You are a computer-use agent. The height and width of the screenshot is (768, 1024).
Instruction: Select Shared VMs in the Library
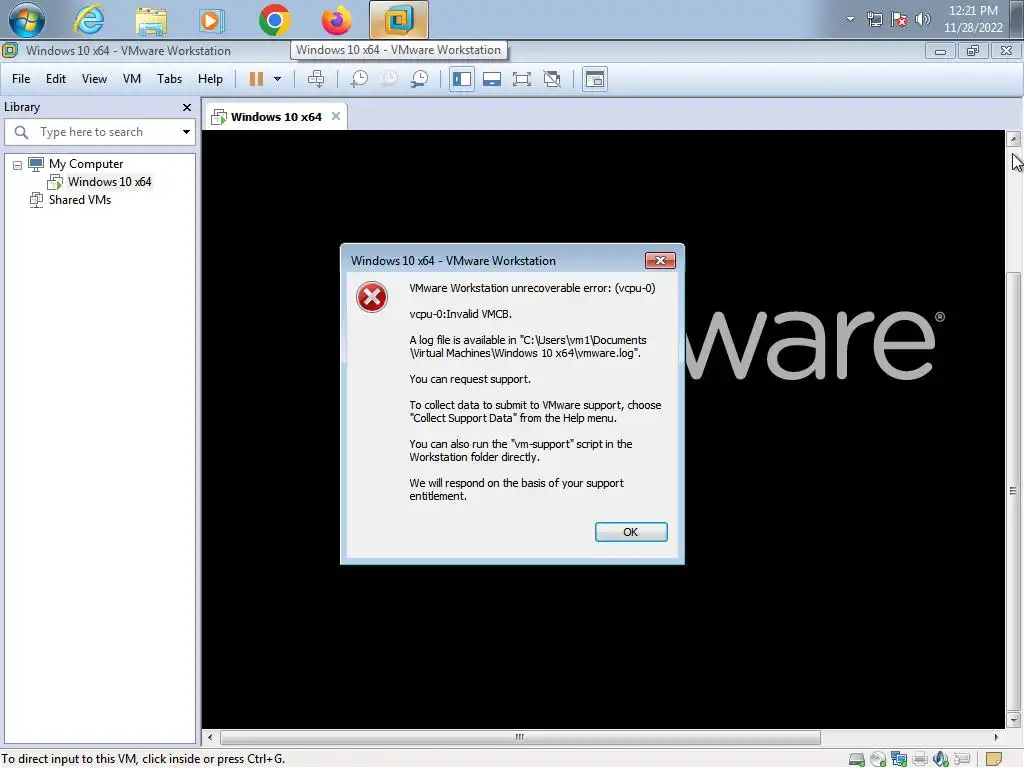tap(80, 200)
